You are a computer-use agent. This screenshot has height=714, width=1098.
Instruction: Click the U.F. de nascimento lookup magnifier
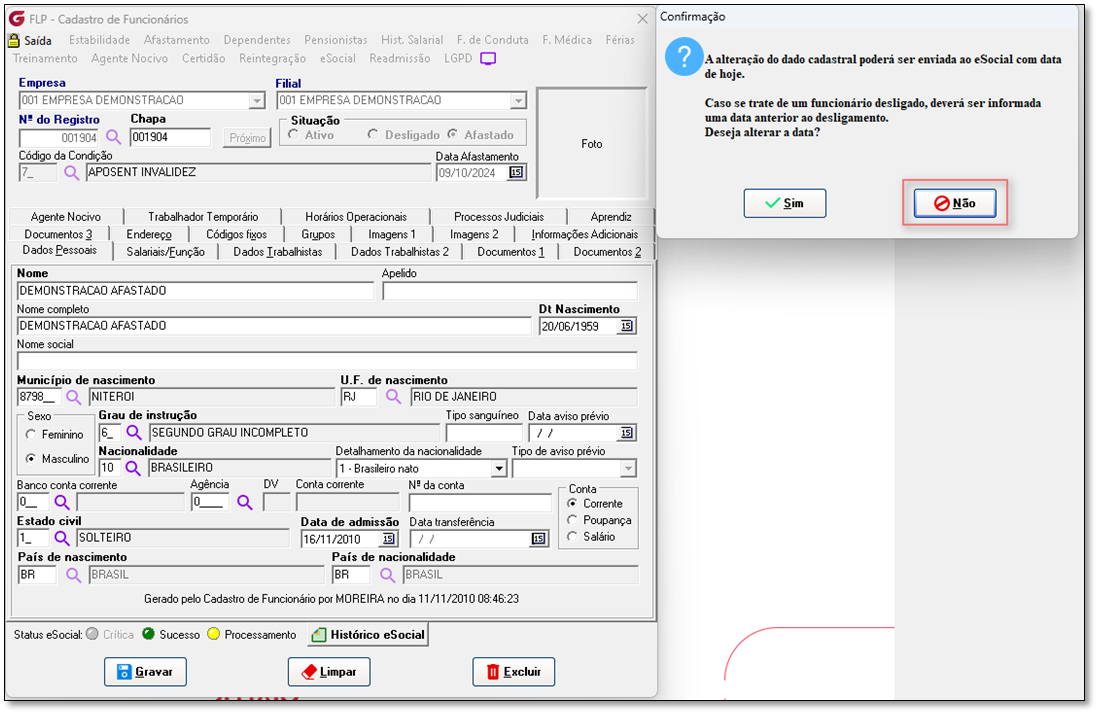[x=394, y=397]
